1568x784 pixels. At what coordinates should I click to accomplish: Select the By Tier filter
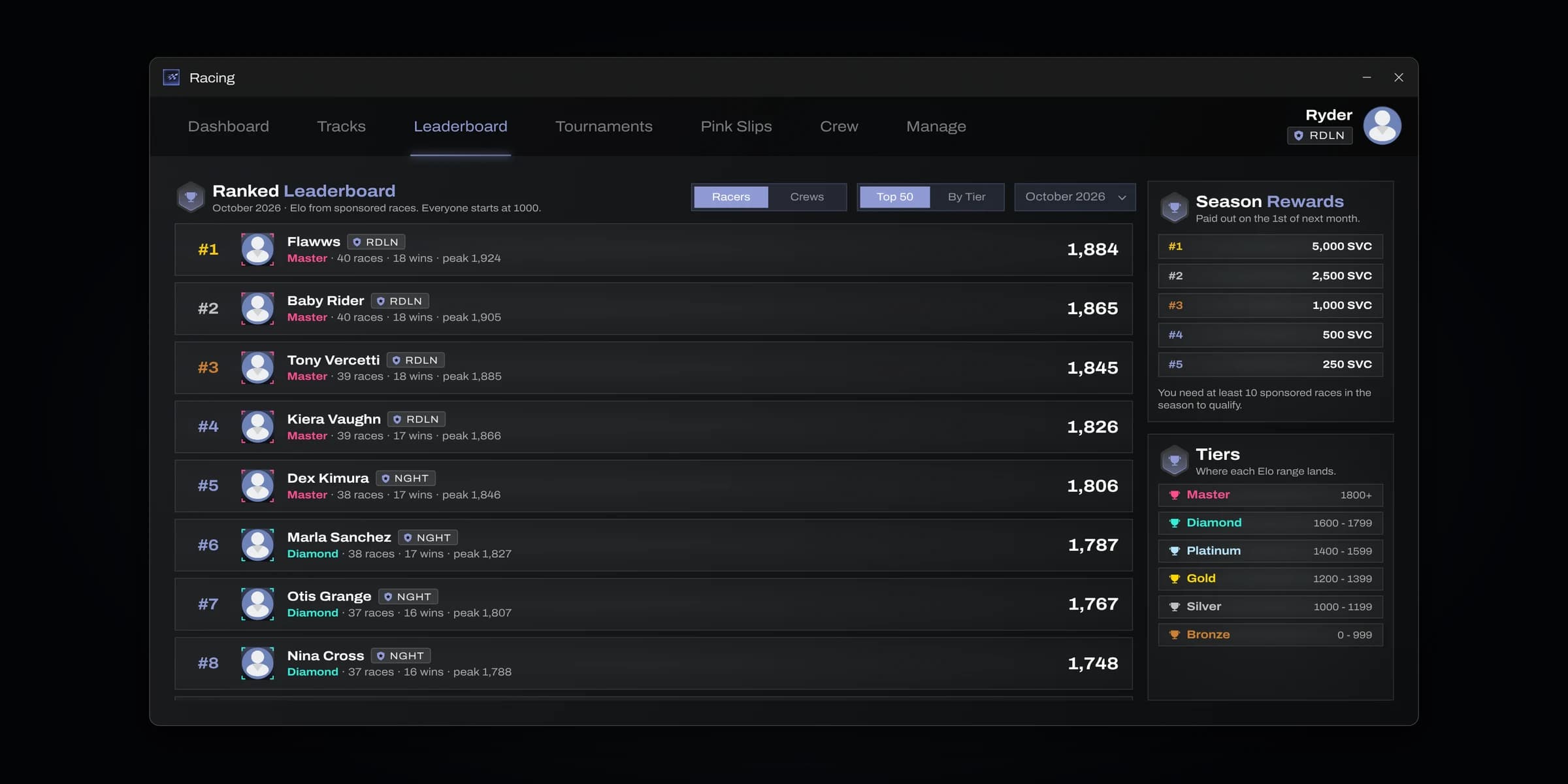pyautogui.click(x=966, y=197)
